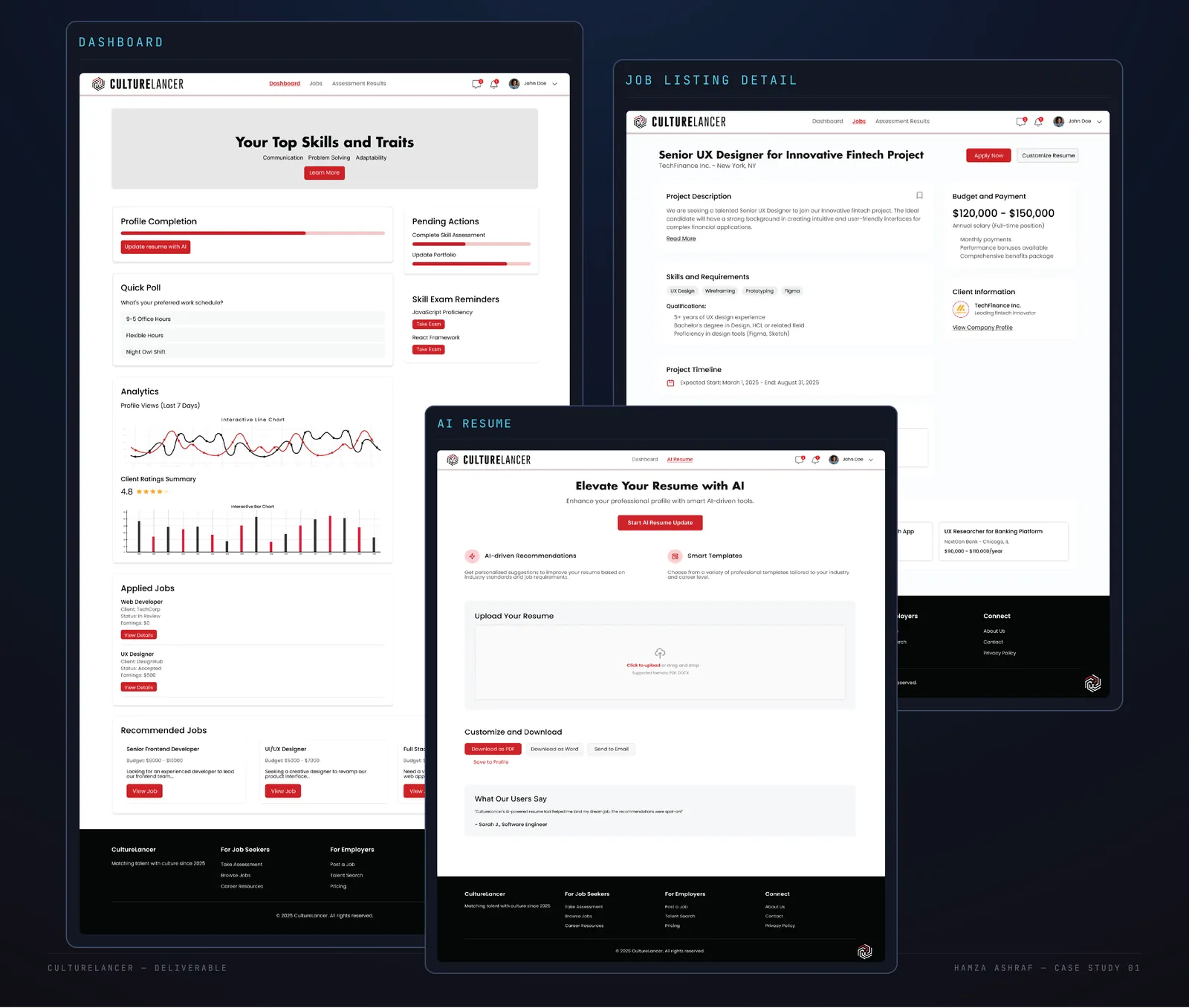Screen dimensions: 1189x1008
Task: Open Assessment Results tab in Job Listing window
Action: click(x=902, y=121)
